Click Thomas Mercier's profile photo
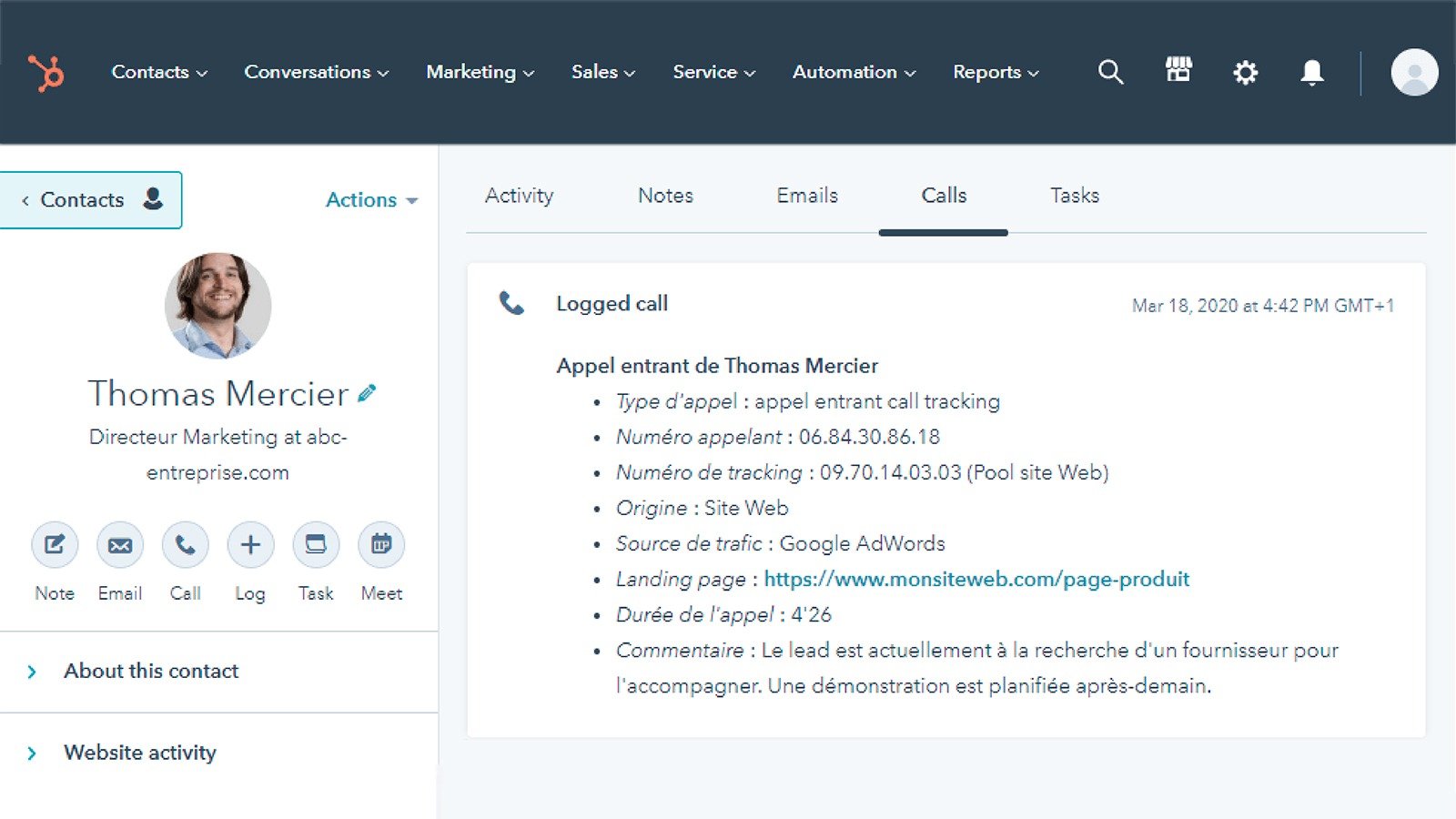This screenshot has width=1456, height=819. (217, 306)
